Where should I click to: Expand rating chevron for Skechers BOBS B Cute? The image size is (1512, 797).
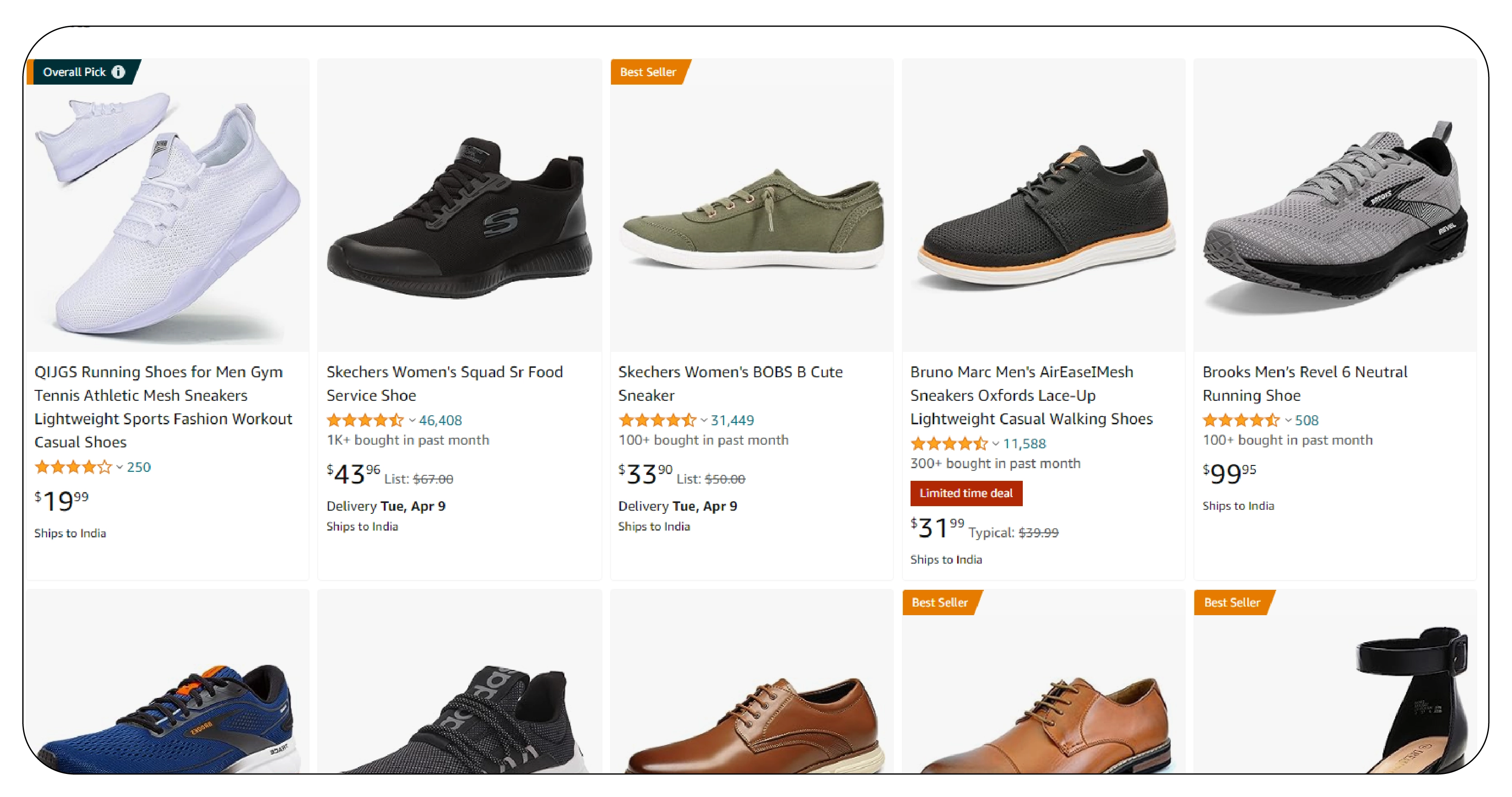(x=704, y=421)
